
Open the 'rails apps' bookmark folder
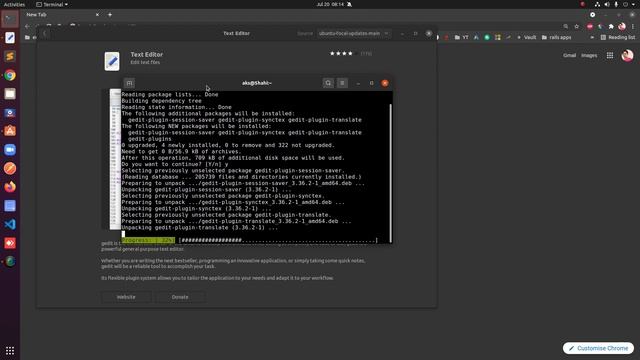click(556, 37)
